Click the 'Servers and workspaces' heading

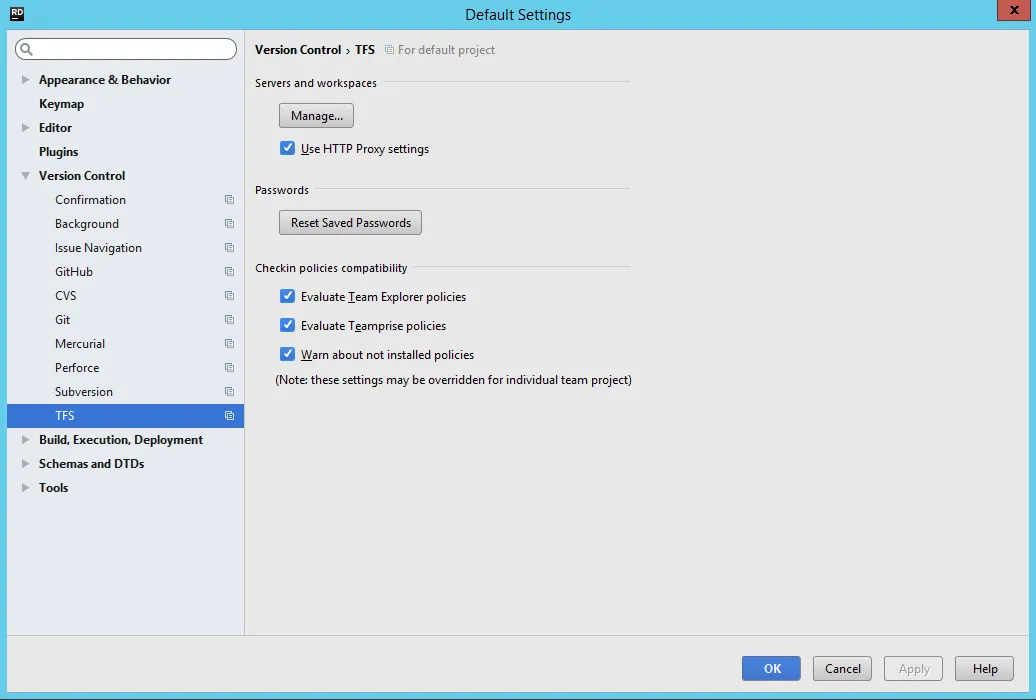(316, 83)
